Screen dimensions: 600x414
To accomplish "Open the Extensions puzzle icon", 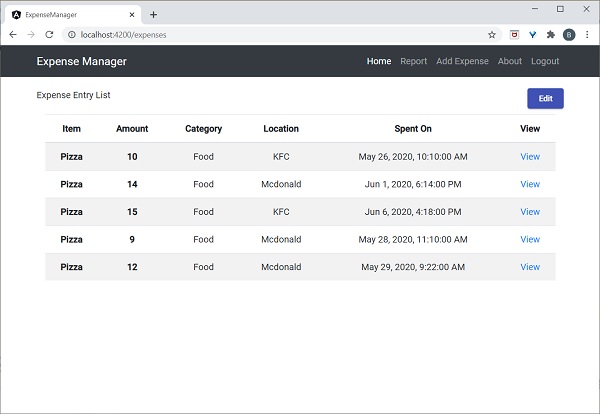I will coord(550,34).
